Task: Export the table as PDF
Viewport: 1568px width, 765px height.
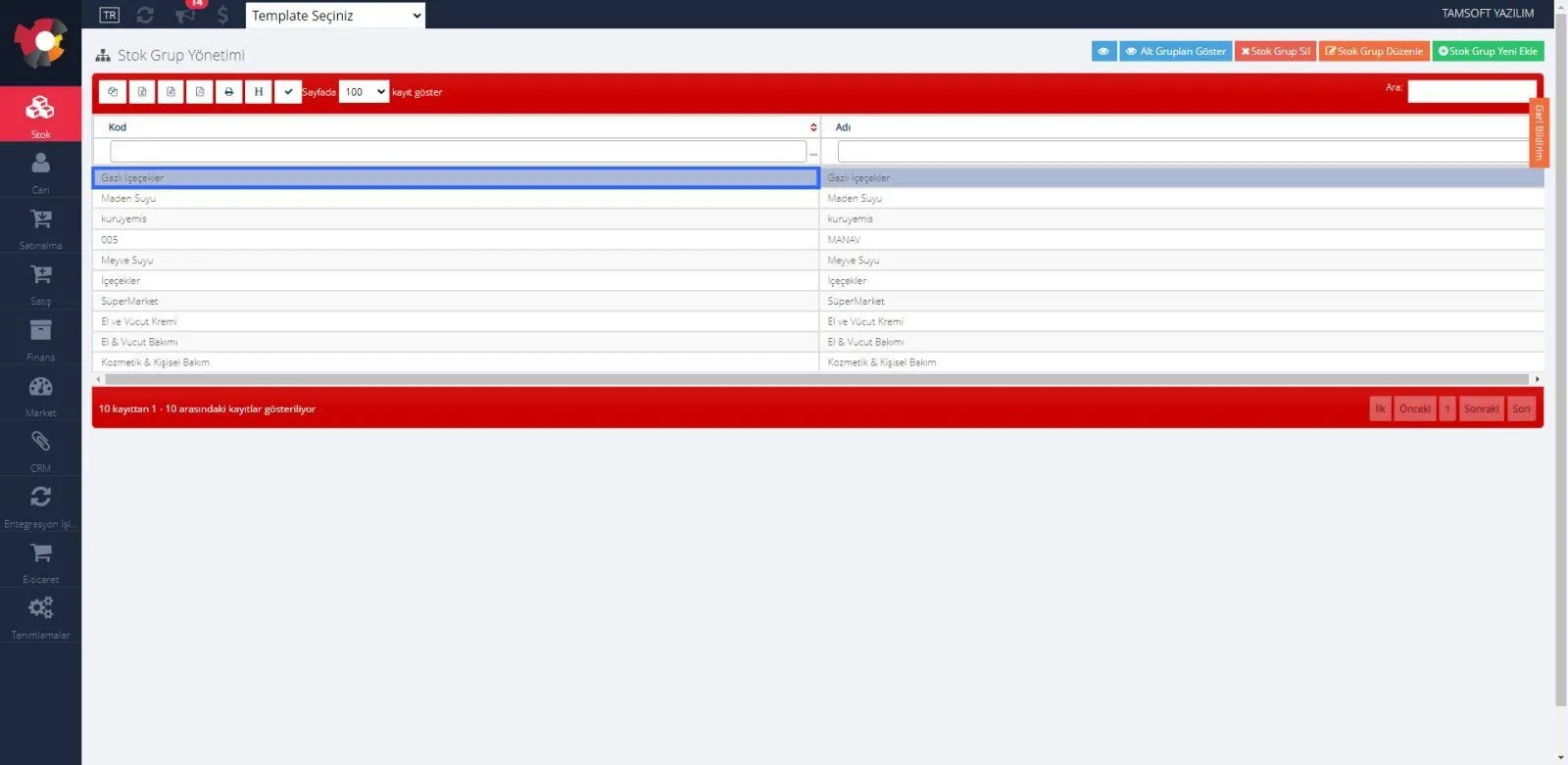Action: coord(200,92)
